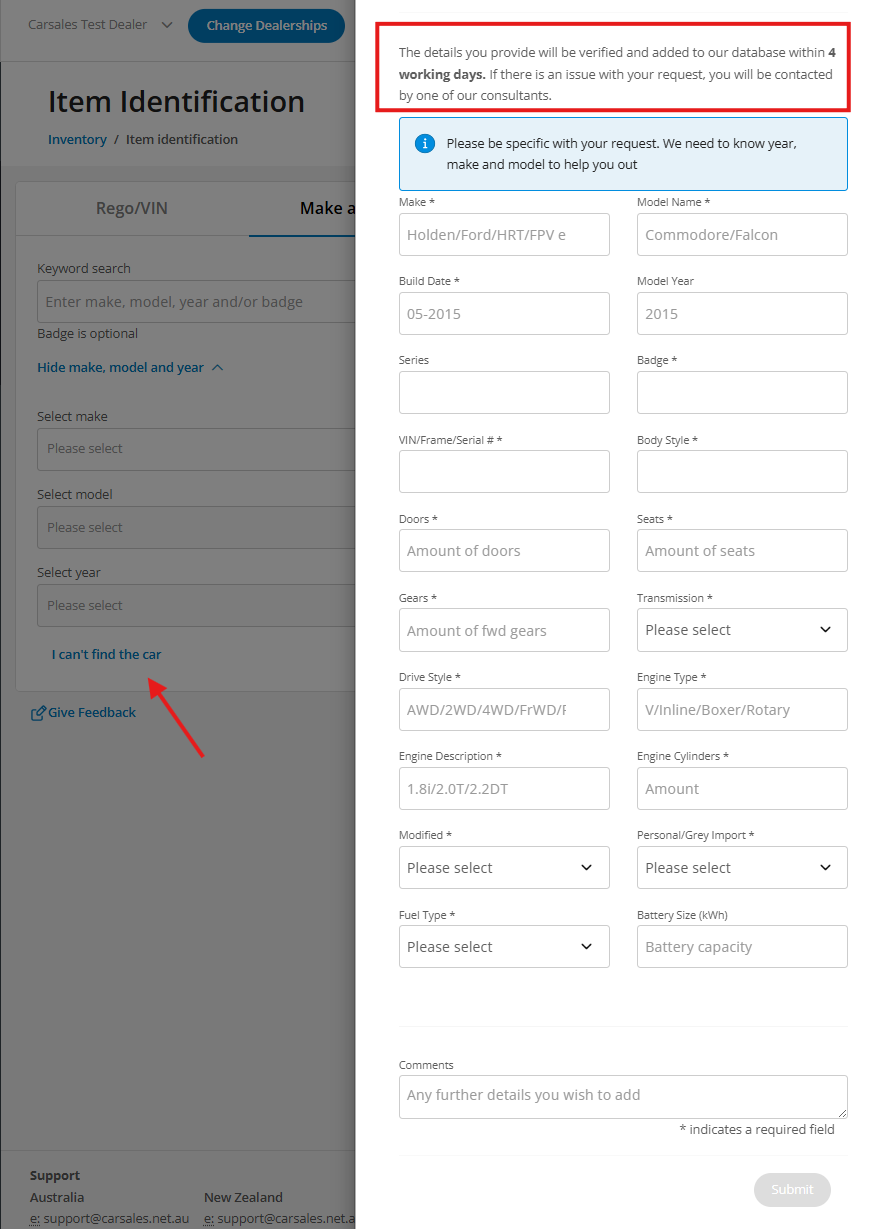Click the Make input field
This screenshot has height=1229, width=884.
click(503, 235)
